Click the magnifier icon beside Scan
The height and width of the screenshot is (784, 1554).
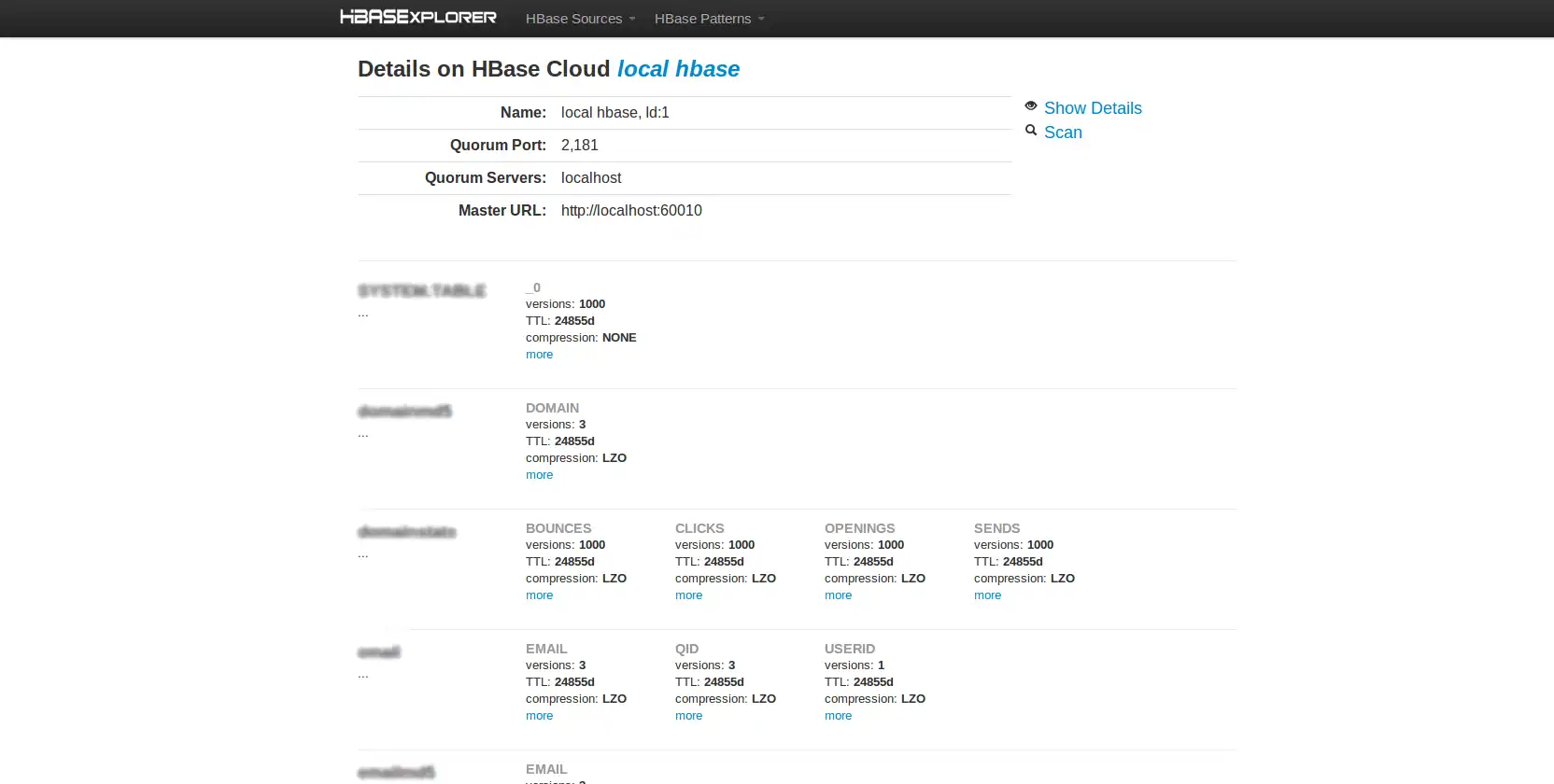[x=1031, y=131]
